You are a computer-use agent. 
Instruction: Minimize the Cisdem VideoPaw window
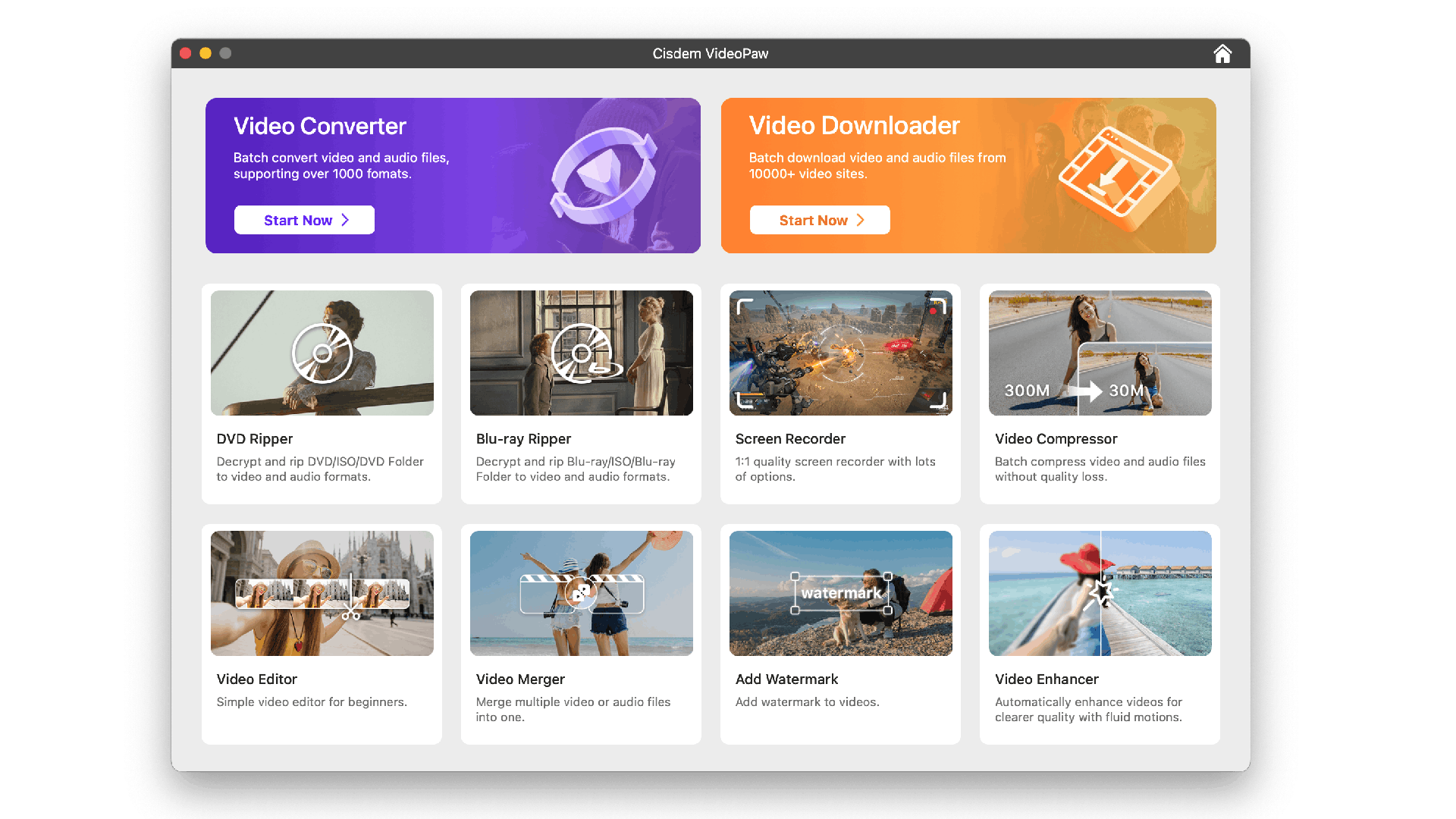click(205, 53)
